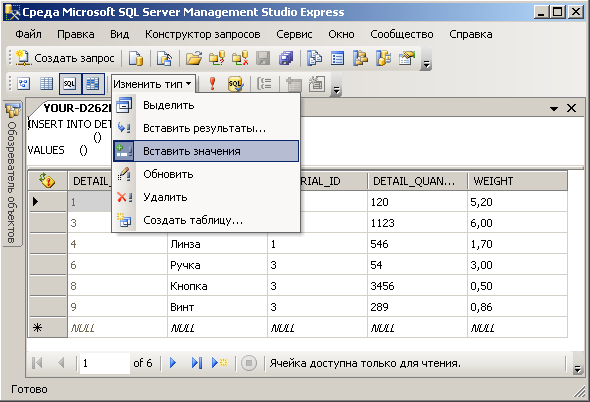The width and height of the screenshot is (590, 402).
Task: Select the row header of row 1
Action: click(48, 202)
